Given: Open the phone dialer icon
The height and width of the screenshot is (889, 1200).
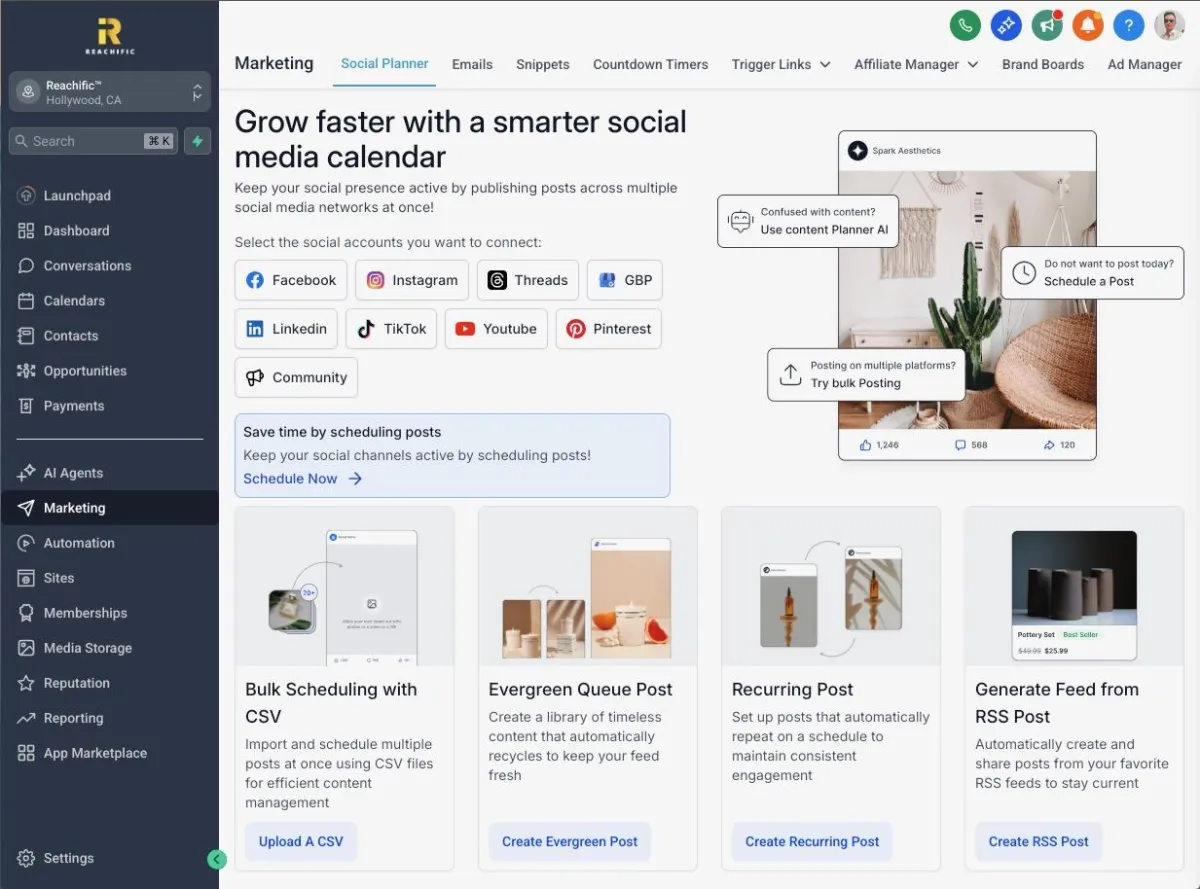Looking at the screenshot, I should pos(965,25).
